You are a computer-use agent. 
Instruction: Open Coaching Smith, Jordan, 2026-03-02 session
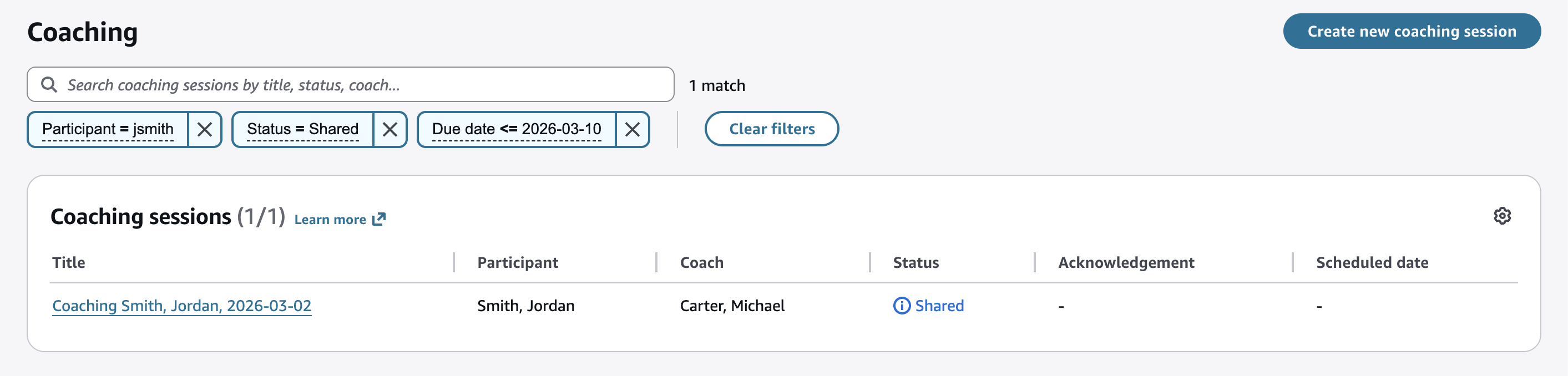pyautogui.click(x=181, y=306)
